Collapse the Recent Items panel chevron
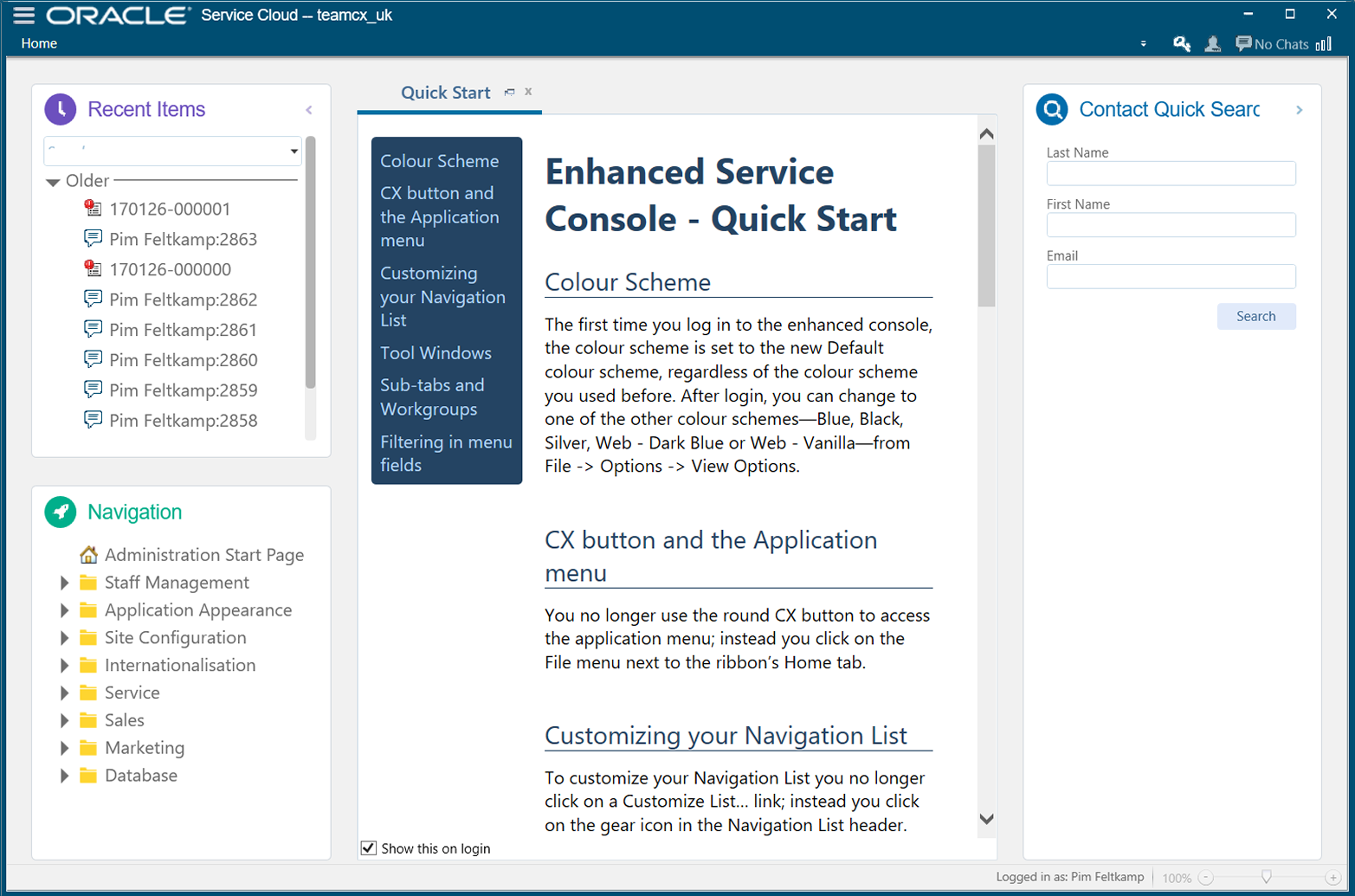1355x896 pixels. pyautogui.click(x=309, y=110)
